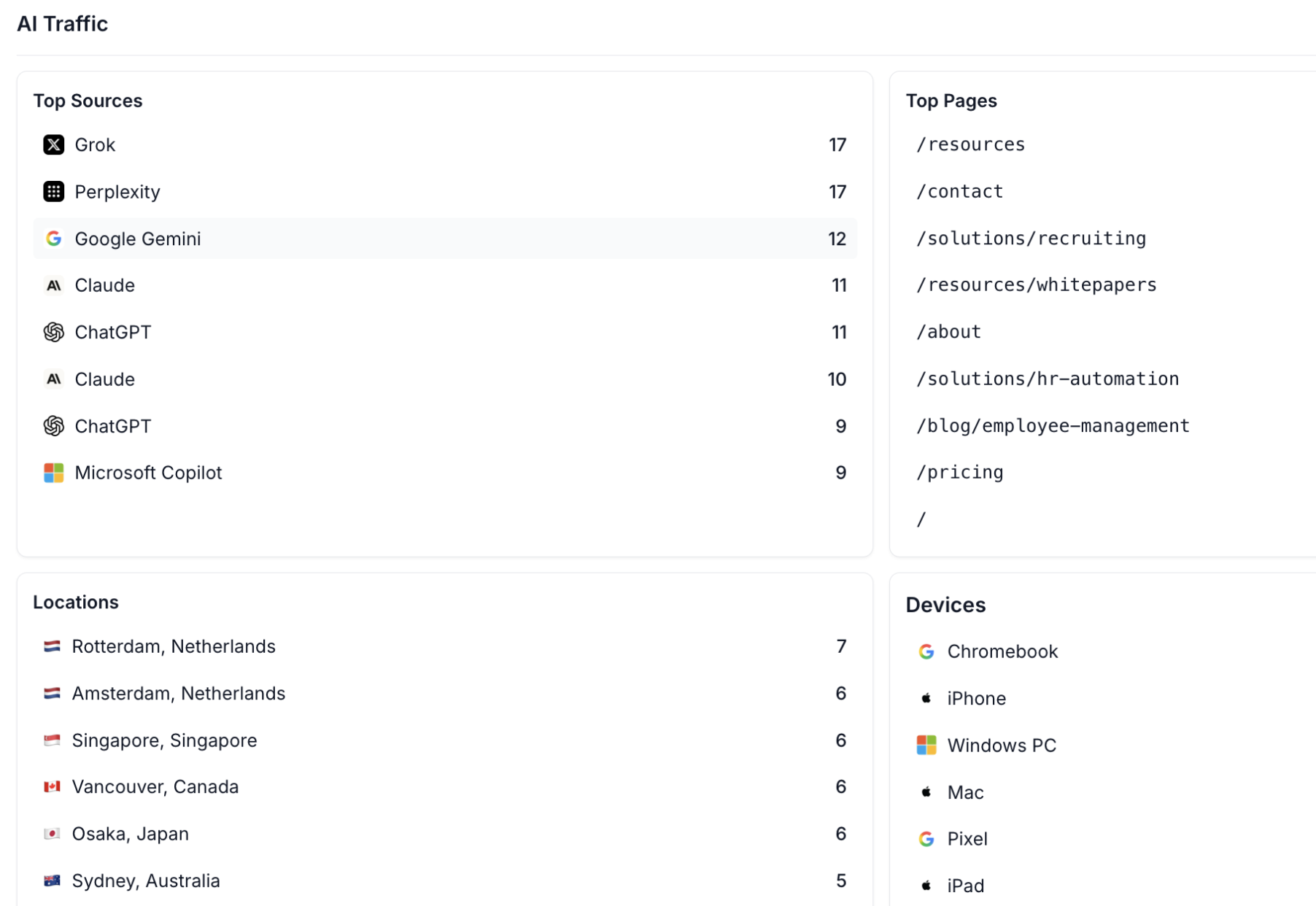Viewport: 1316px width, 906px height.
Task: Click the Microsoft Copilot icon
Action: point(53,472)
